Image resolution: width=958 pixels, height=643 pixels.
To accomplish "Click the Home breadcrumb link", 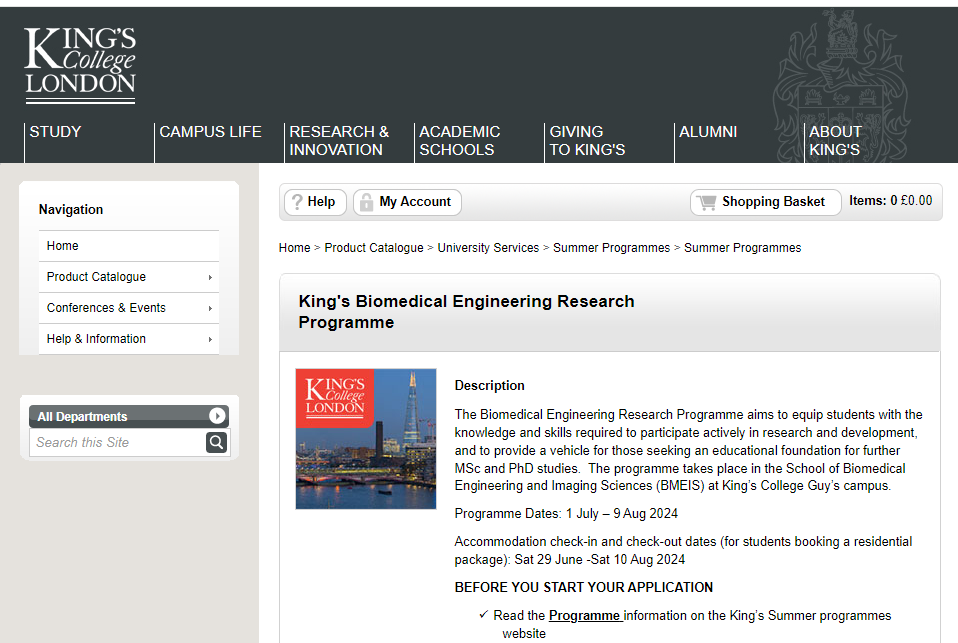I will (294, 248).
